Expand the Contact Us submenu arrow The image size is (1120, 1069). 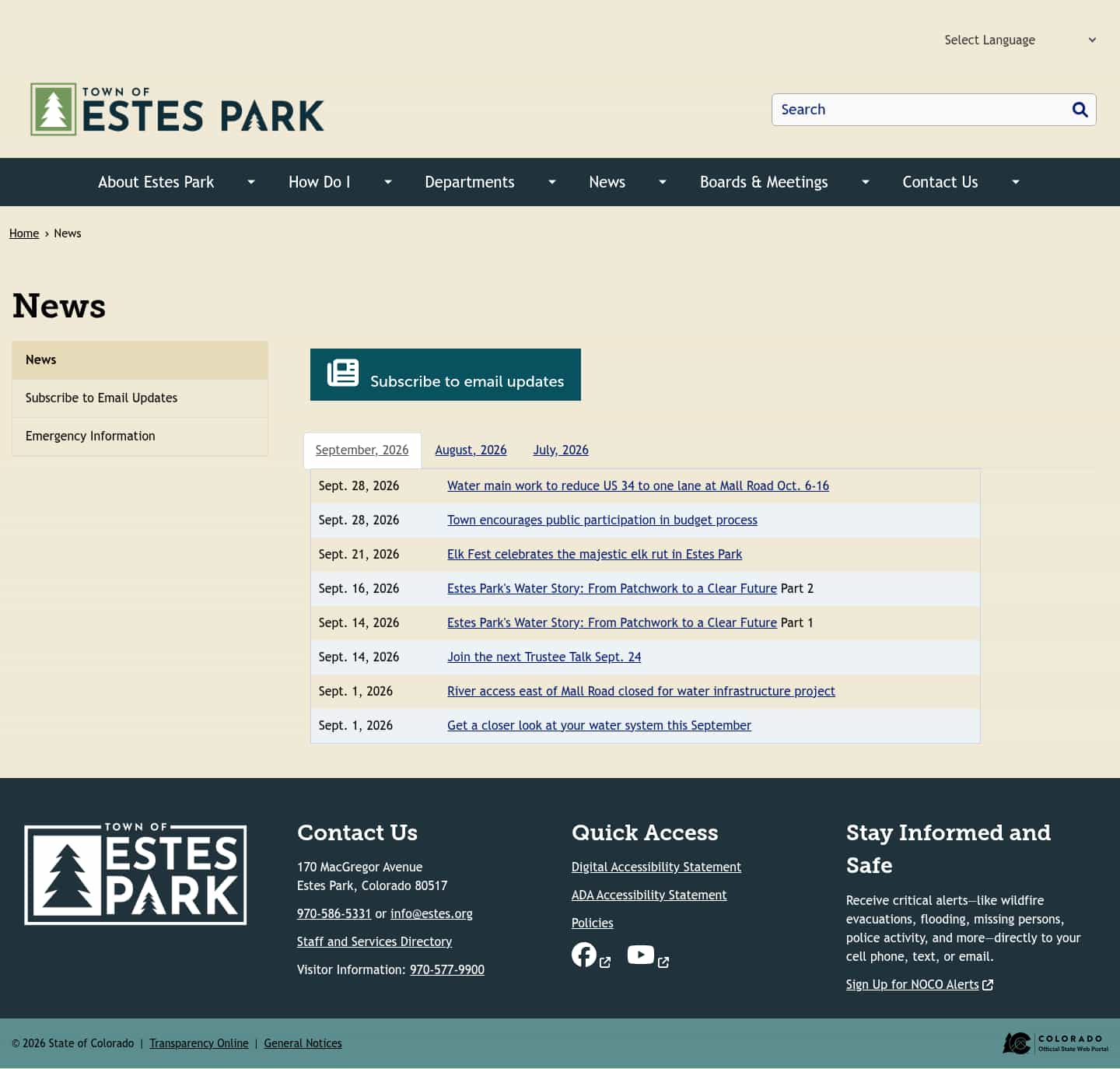pyautogui.click(x=1016, y=182)
